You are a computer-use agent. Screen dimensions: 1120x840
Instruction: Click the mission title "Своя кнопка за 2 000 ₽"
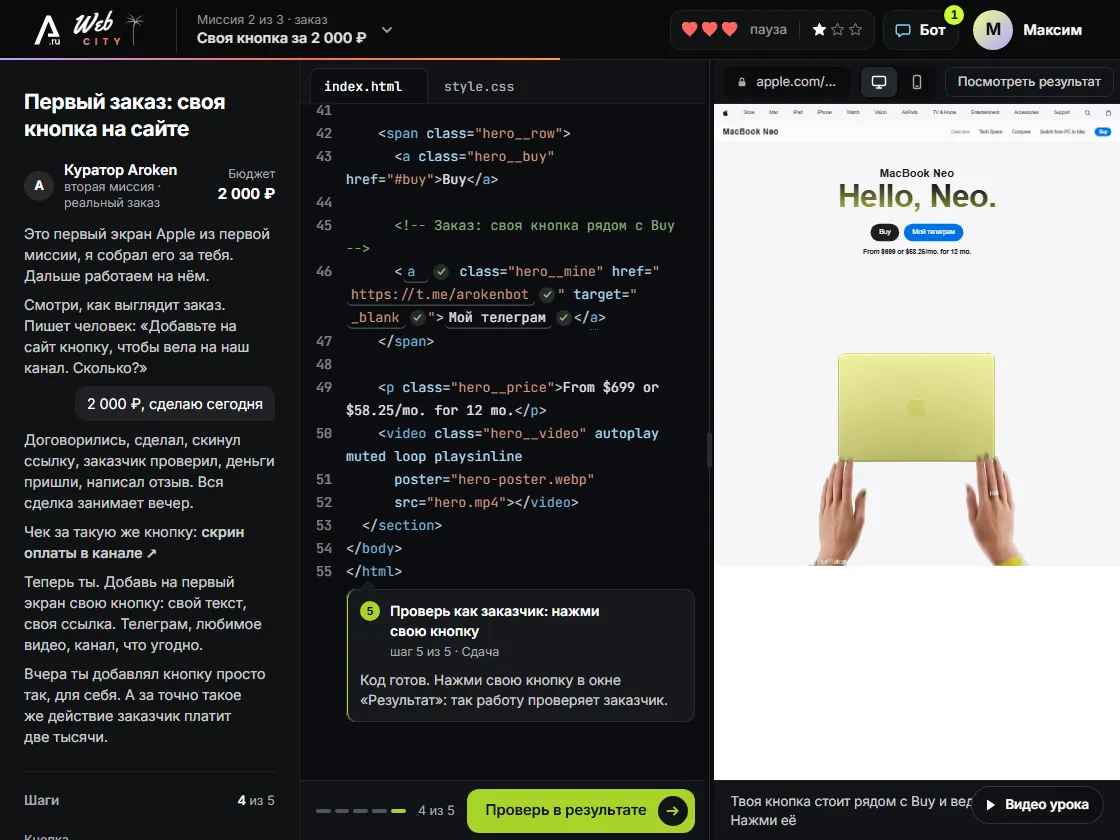pyautogui.click(x=281, y=38)
